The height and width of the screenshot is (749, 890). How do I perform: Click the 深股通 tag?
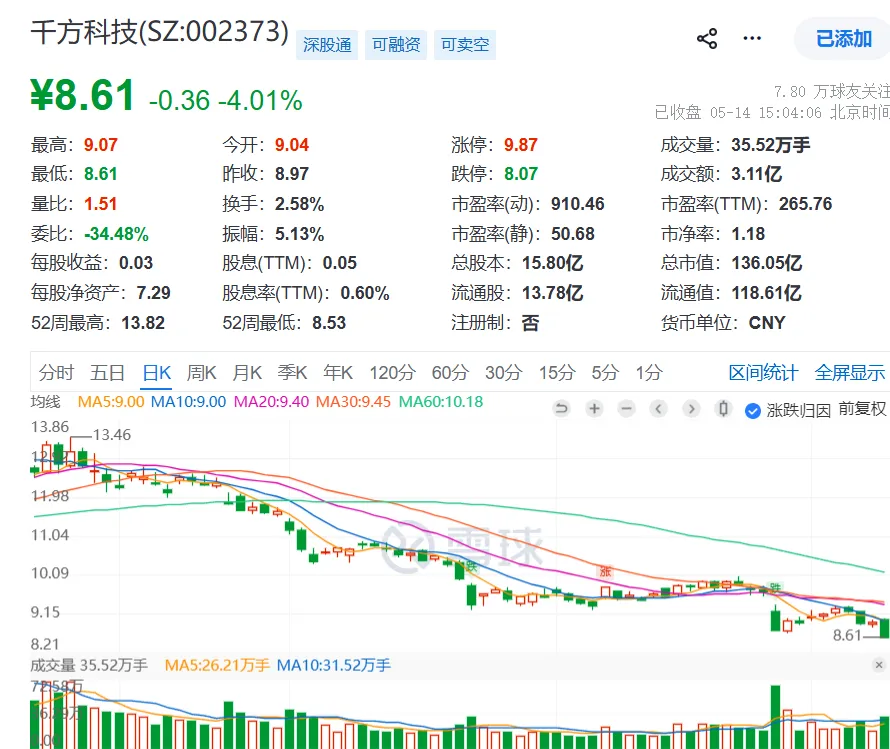pos(327,45)
